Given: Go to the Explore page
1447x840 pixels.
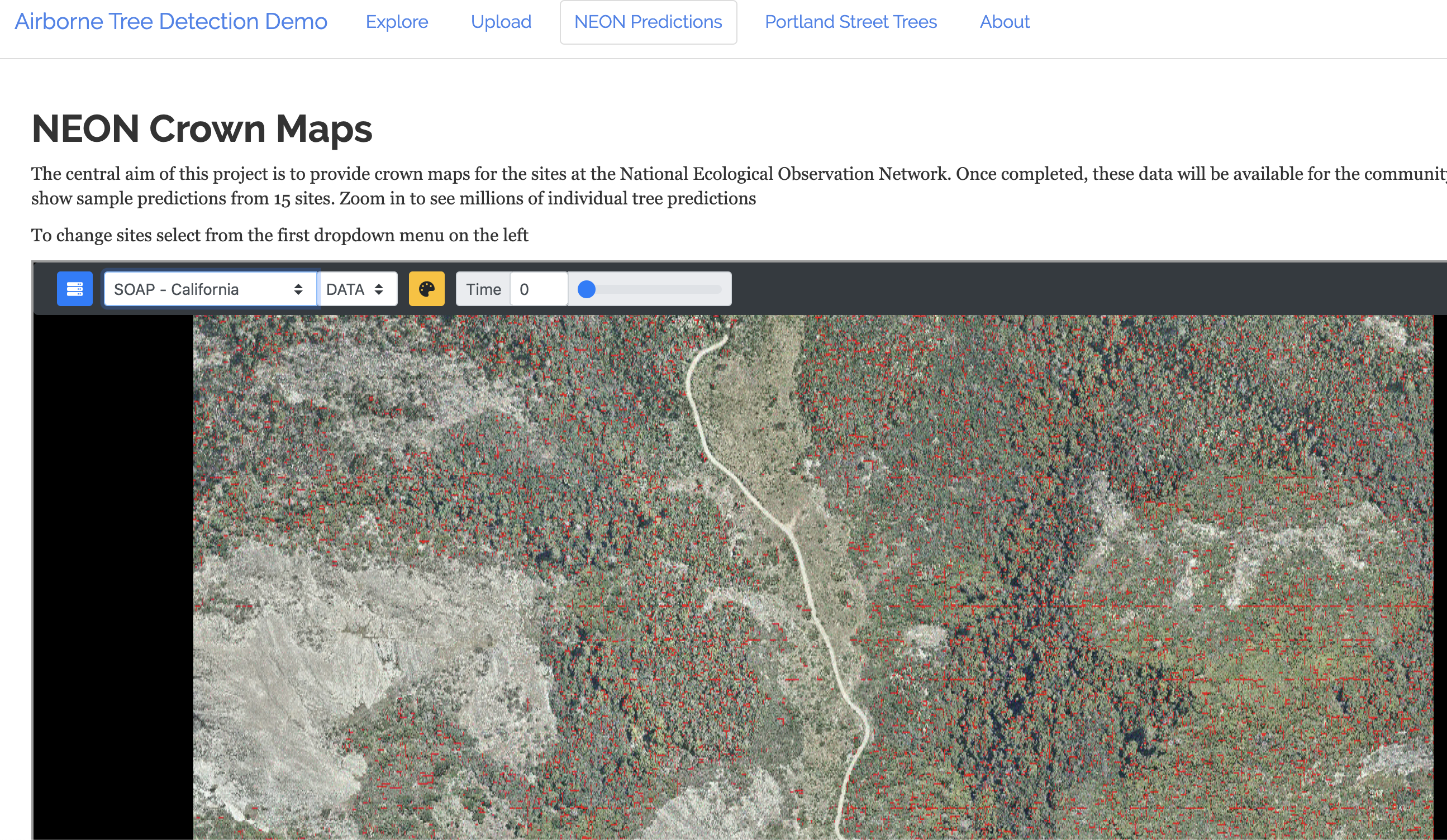Looking at the screenshot, I should point(397,22).
